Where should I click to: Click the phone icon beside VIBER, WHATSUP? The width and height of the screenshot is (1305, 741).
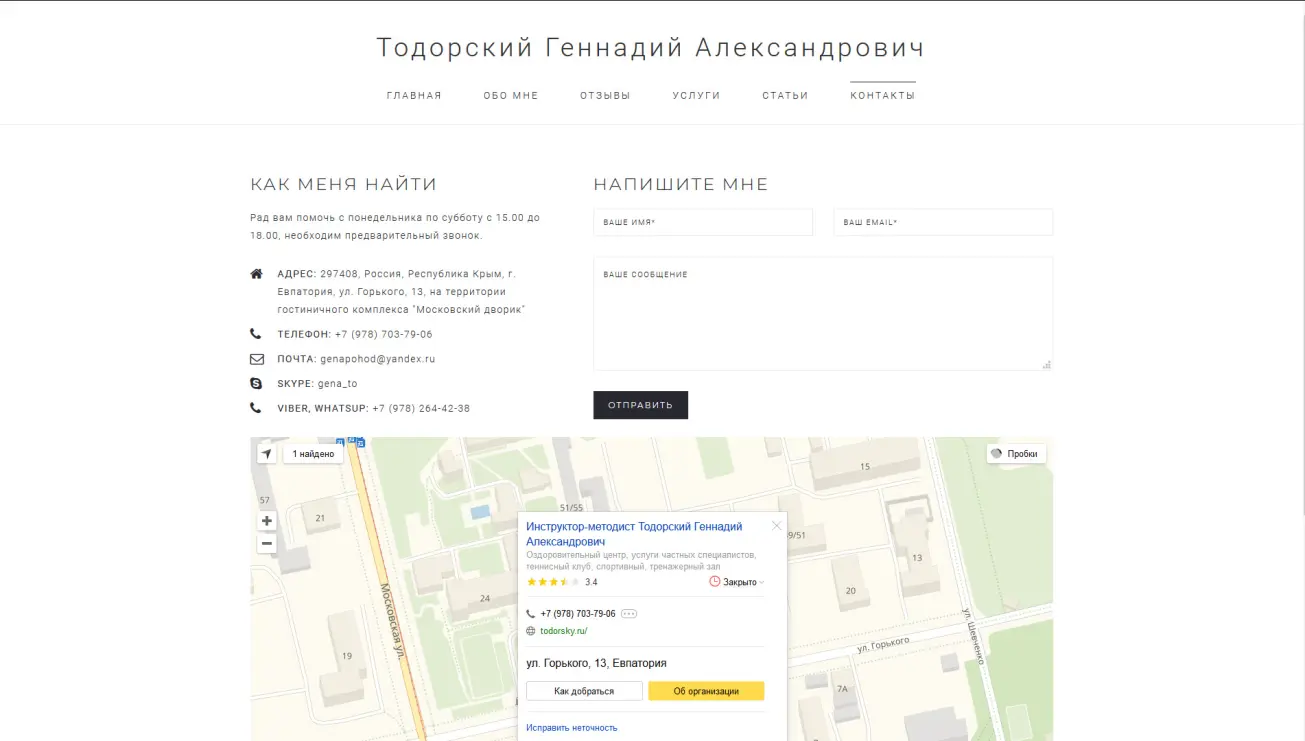(x=257, y=407)
